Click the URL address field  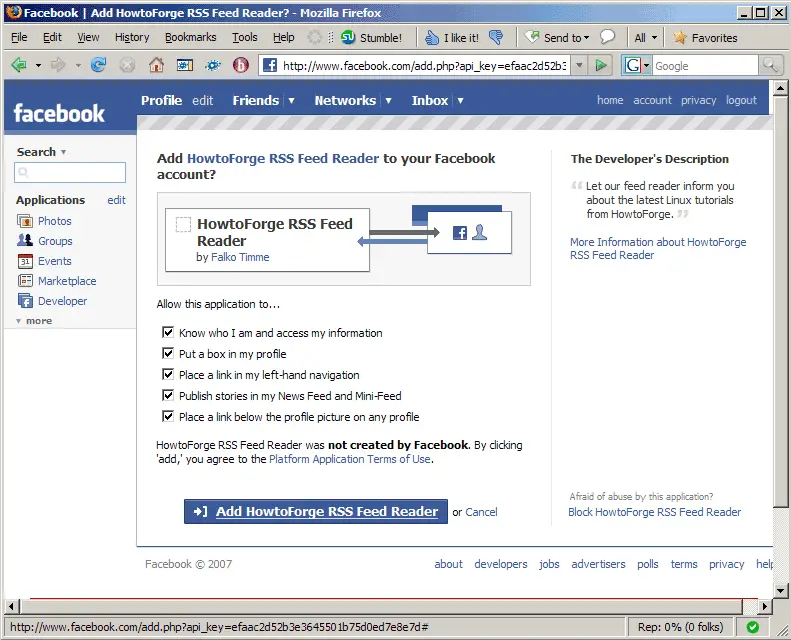point(425,66)
